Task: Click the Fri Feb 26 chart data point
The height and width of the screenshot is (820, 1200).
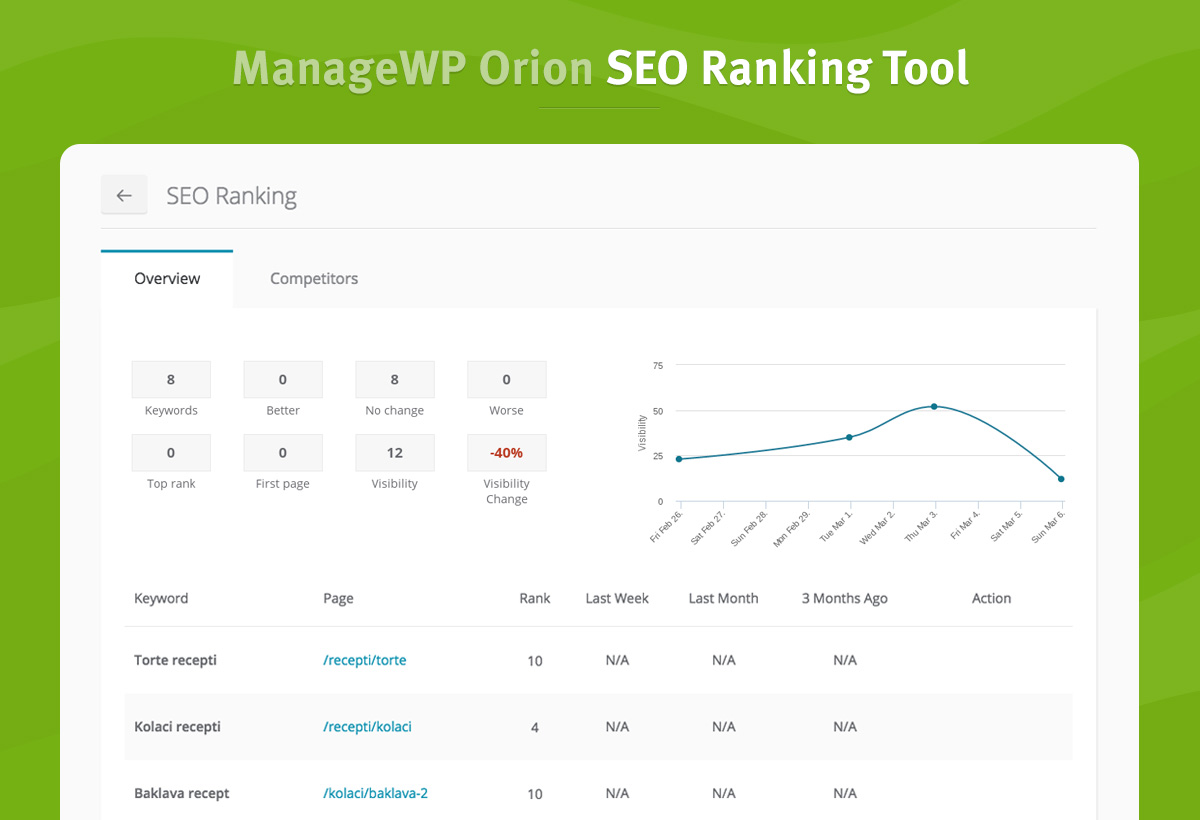Action: click(679, 459)
